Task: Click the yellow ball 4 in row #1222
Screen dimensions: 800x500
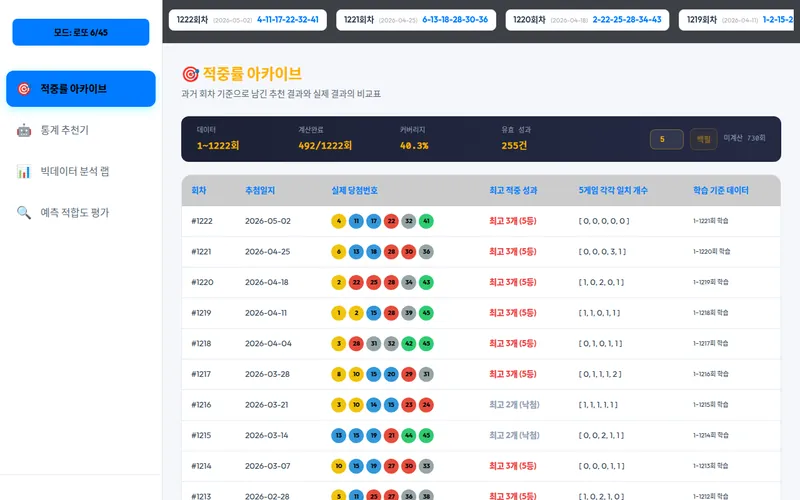Action: coord(338,221)
